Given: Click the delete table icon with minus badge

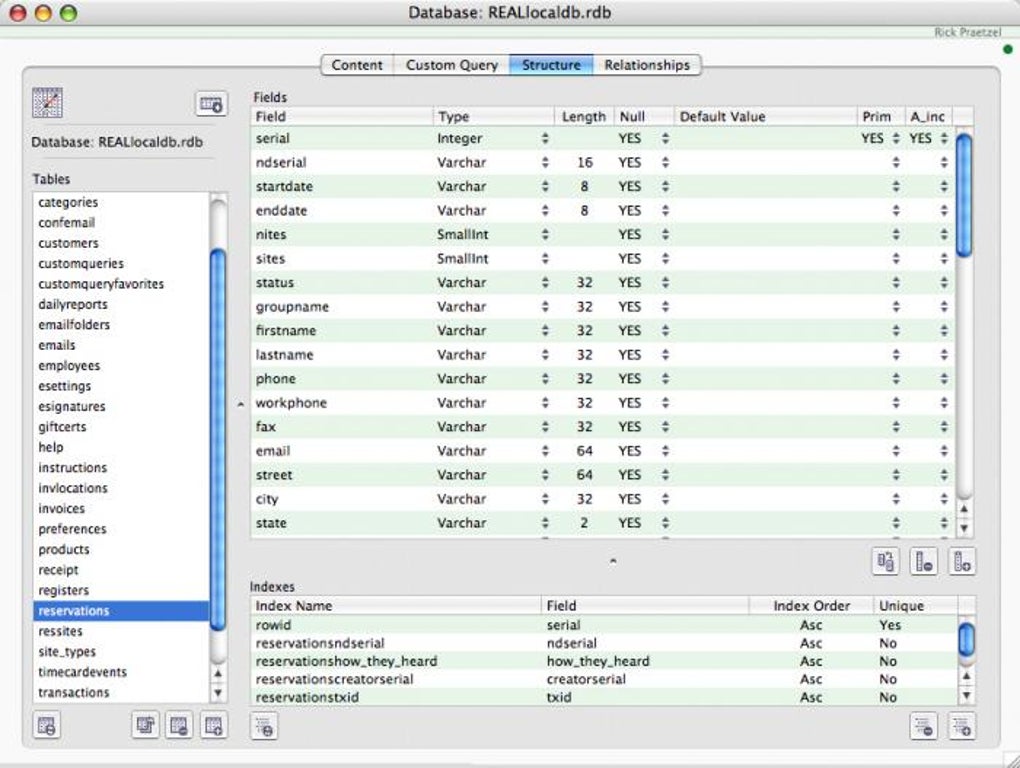Looking at the screenshot, I should point(179,726).
